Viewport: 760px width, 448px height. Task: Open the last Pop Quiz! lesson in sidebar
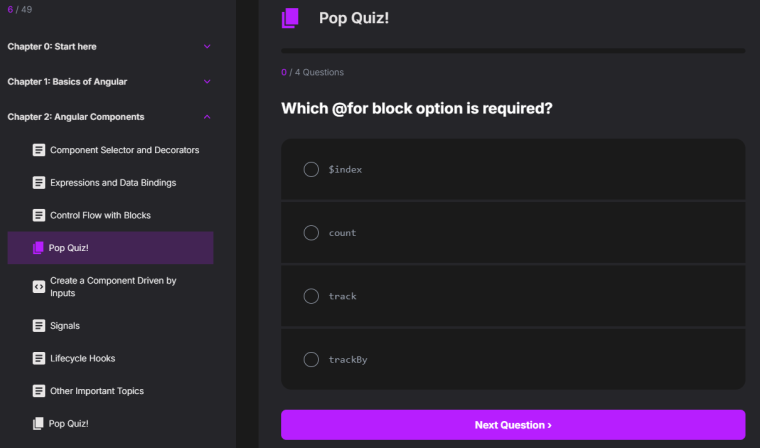(68, 424)
